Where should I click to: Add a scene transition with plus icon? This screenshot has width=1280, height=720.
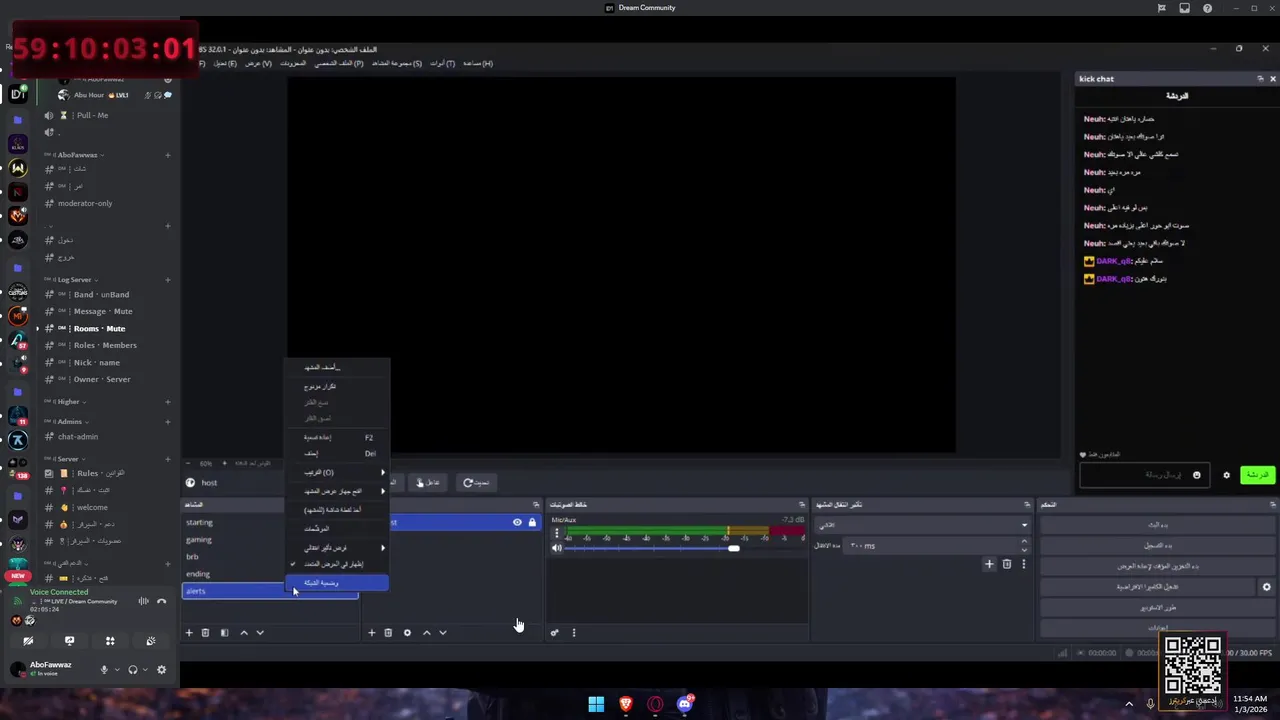(x=989, y=564)
